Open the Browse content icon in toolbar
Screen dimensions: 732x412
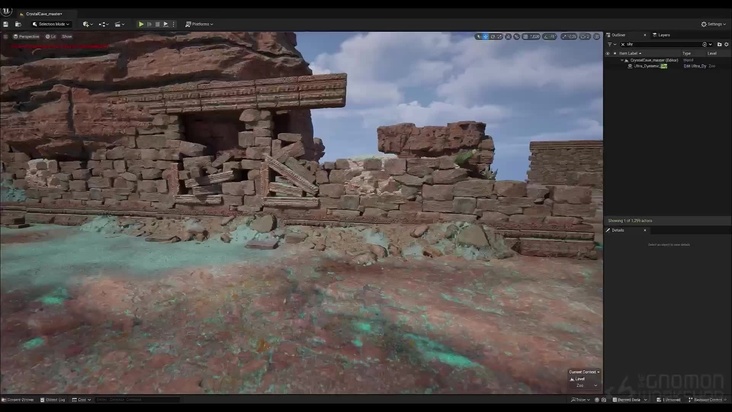pos(19,24)
